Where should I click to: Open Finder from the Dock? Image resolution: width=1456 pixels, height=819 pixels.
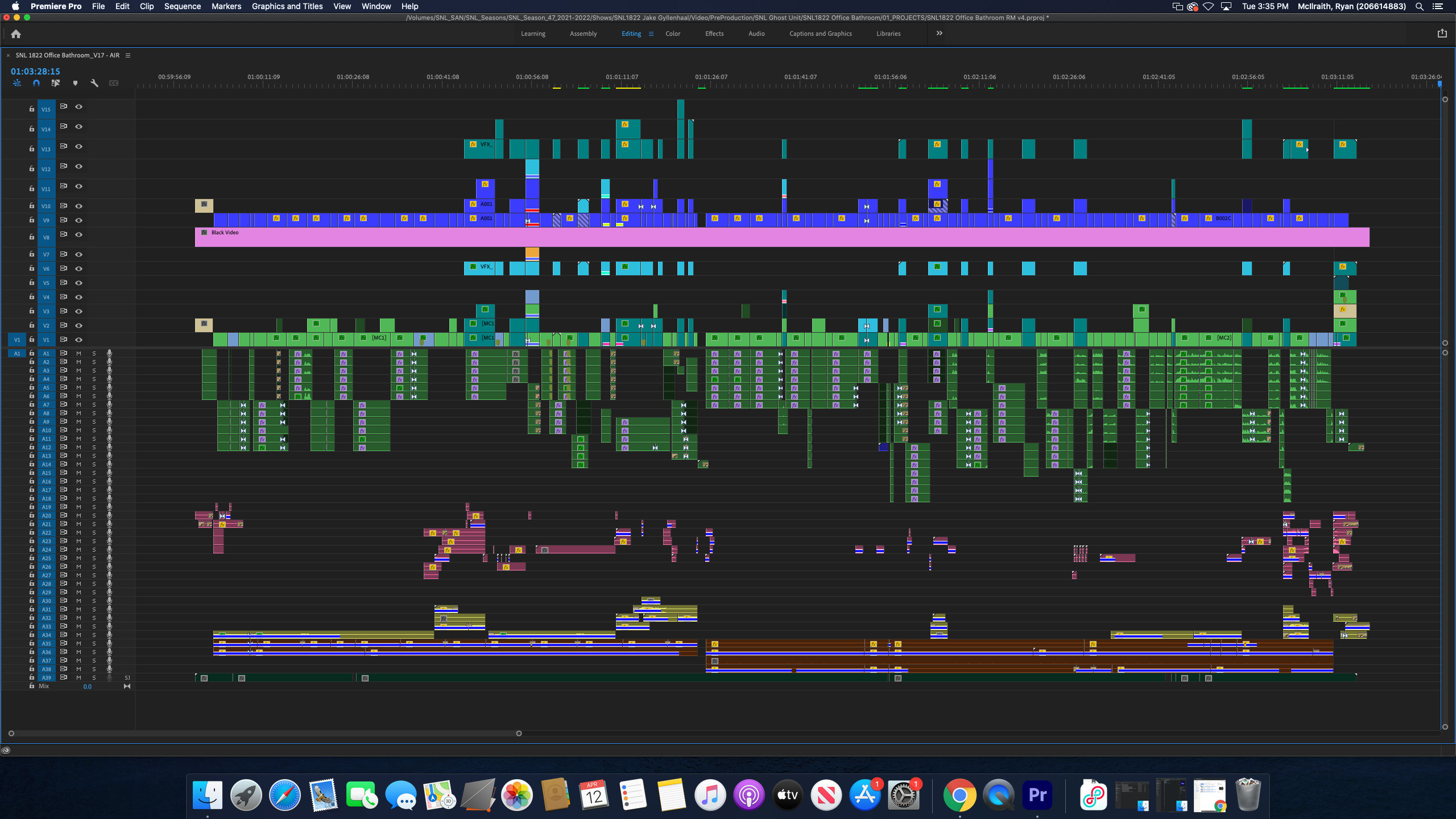208,795
